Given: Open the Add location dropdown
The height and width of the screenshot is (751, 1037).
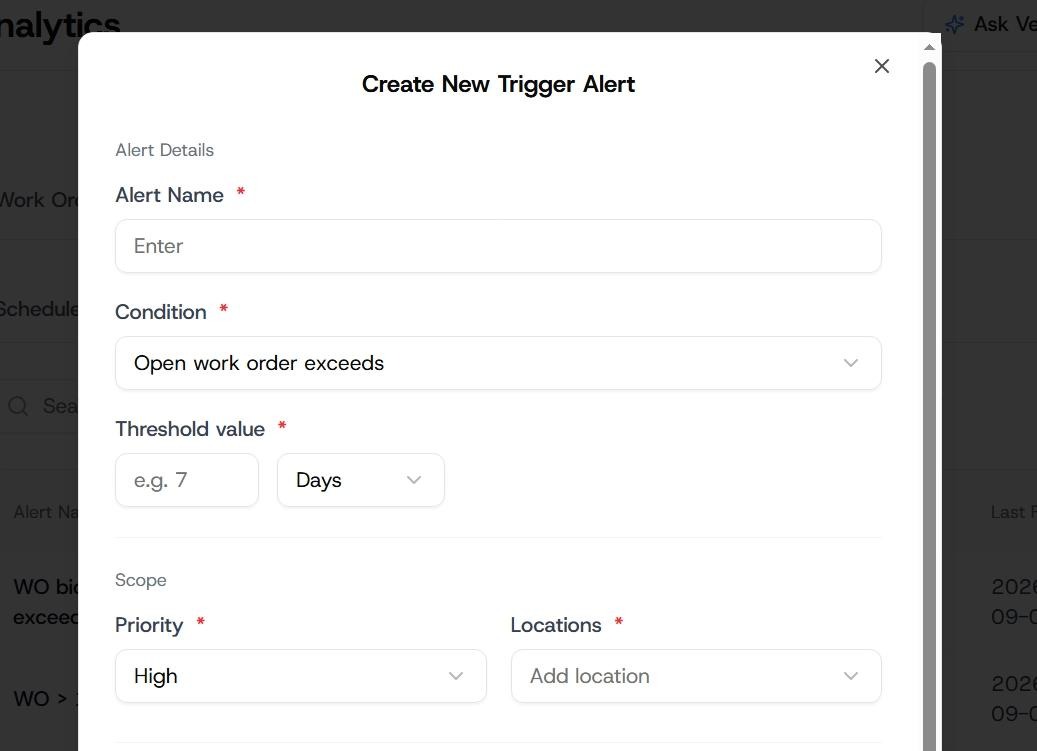Looking at the screenshot, I should 696,676.
